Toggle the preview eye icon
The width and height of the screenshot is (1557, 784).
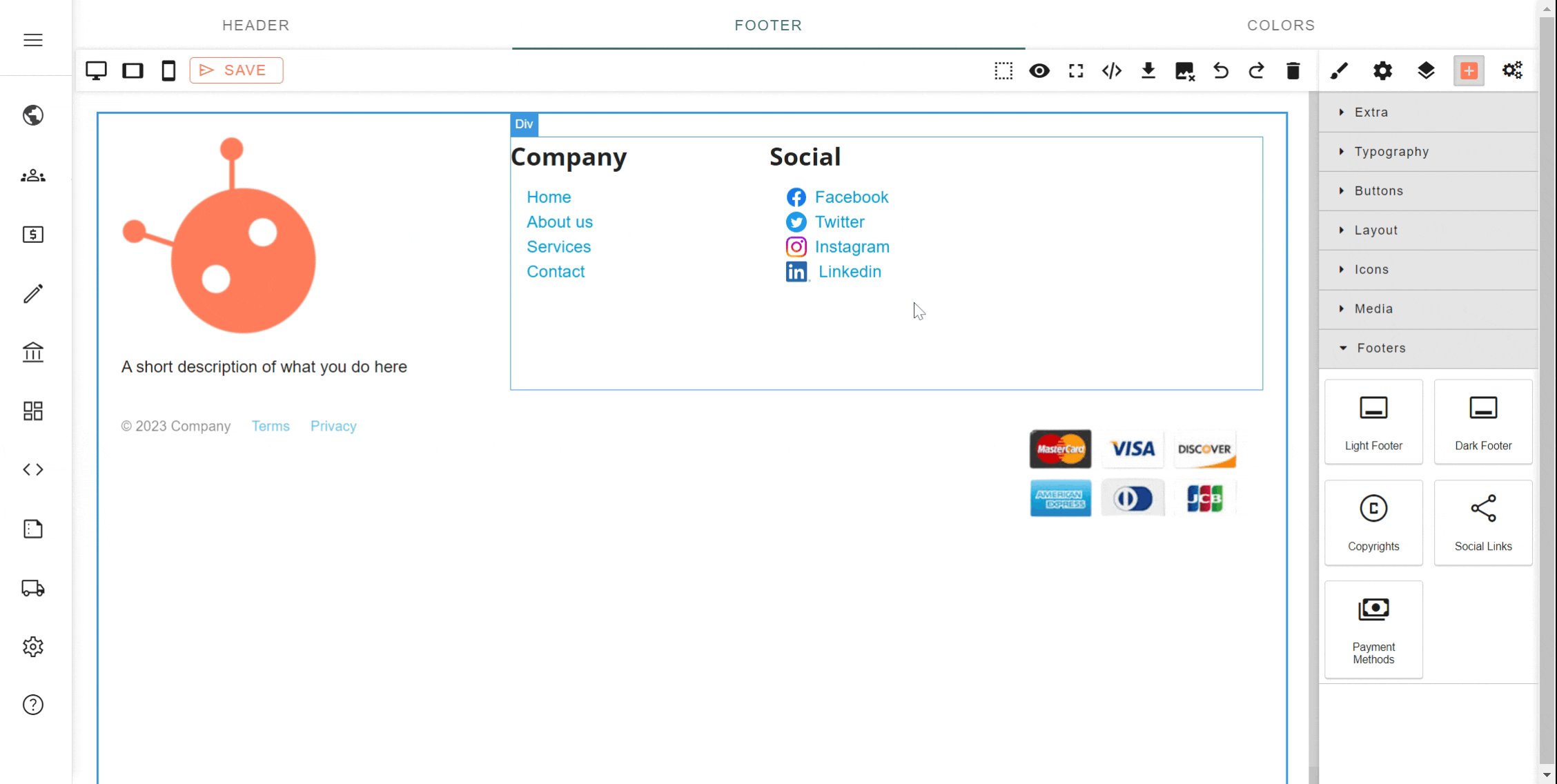click(1039, 70)
